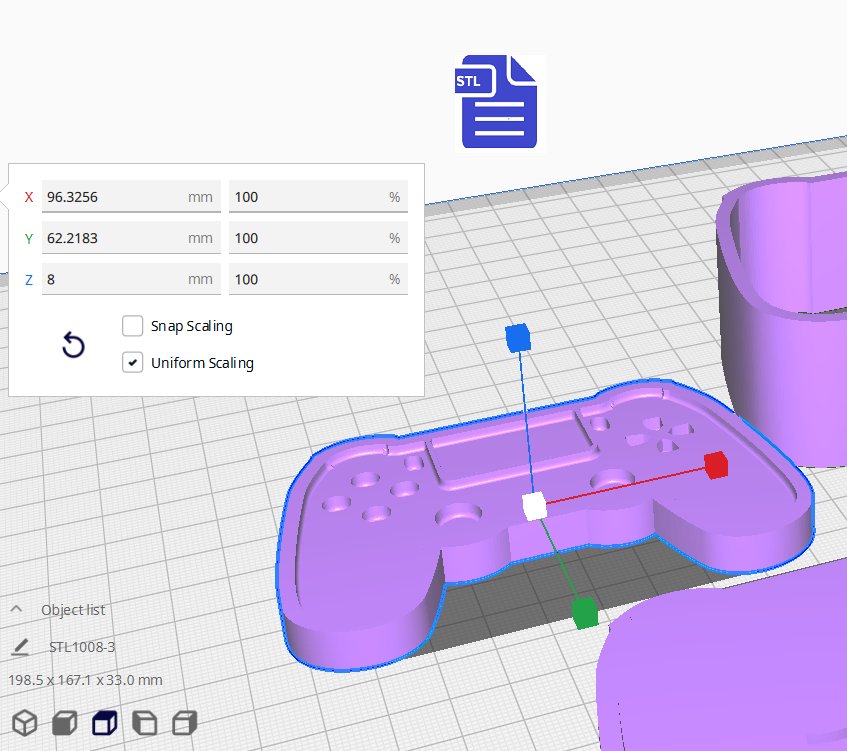Enable the Snap Scaling checkbox
847x751 pixels.
132,326
